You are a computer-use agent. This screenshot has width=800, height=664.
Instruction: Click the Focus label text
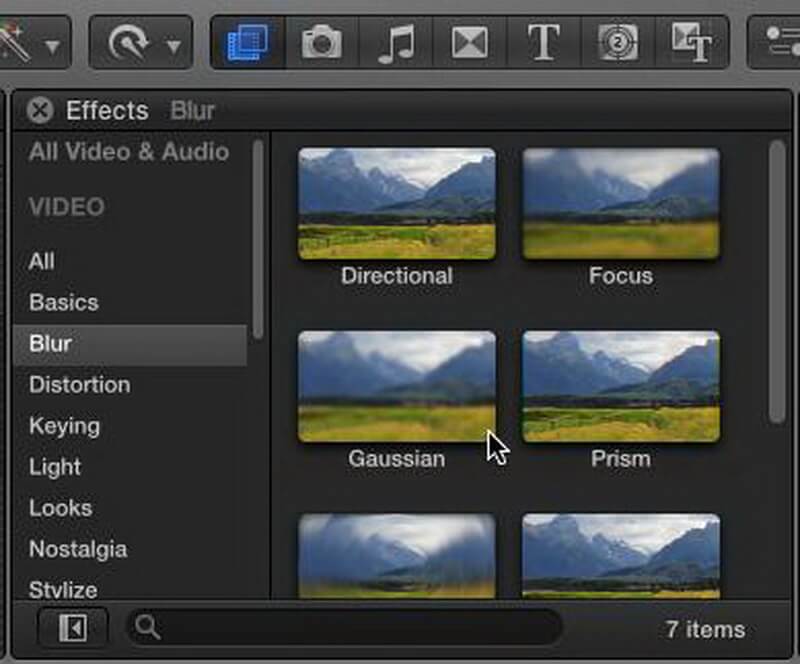(621, 276)
